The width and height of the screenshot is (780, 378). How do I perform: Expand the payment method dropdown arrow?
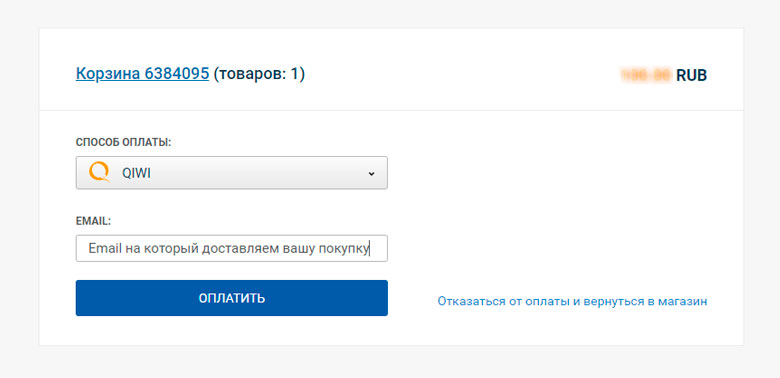371,174
